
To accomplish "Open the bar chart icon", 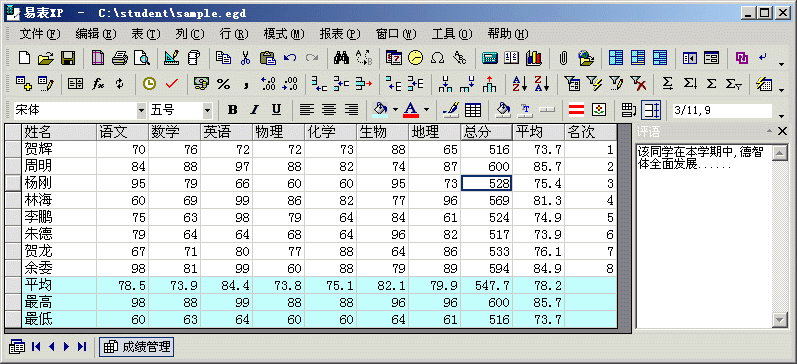I will (534, 58).
